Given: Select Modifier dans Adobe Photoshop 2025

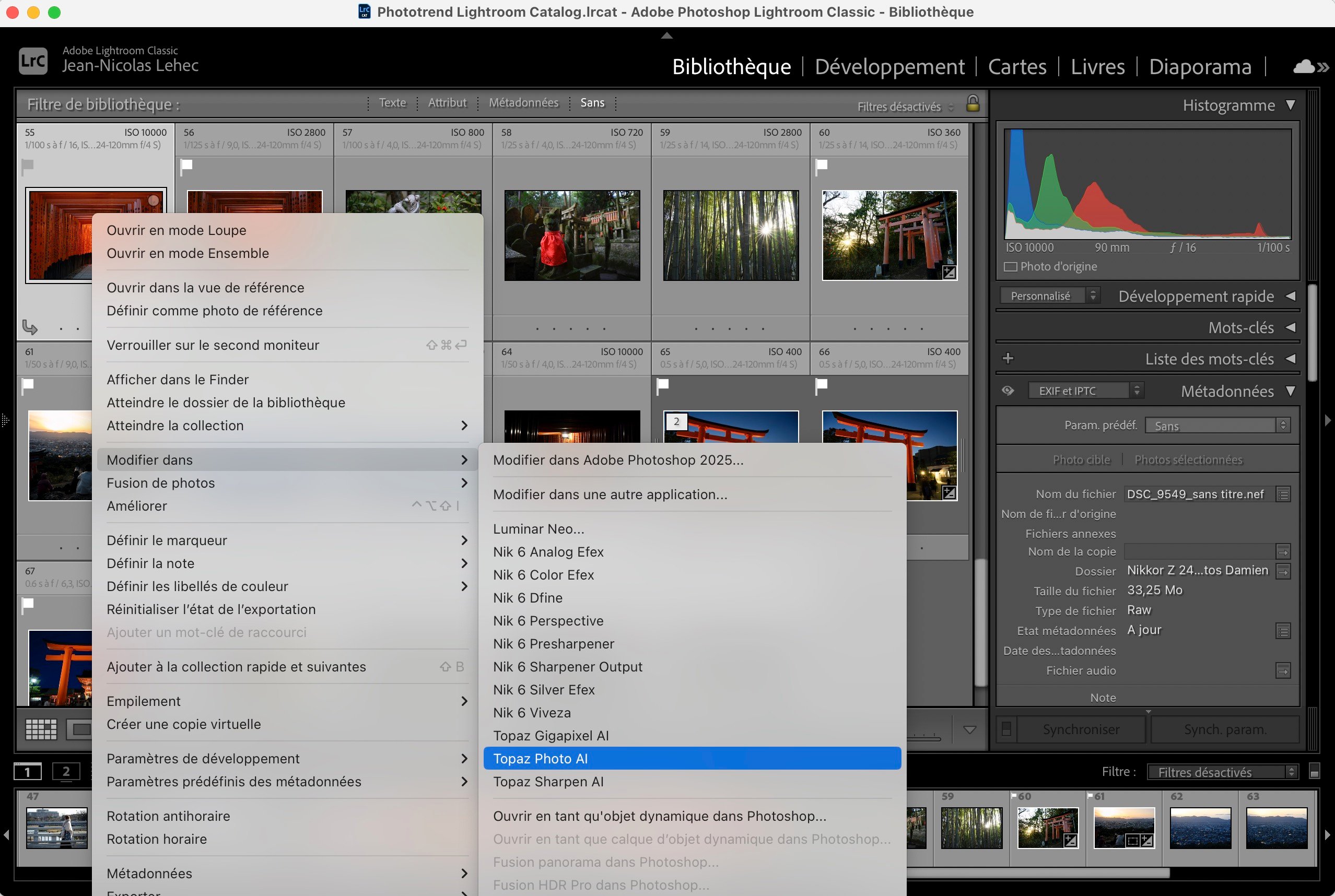Looking at the screenshot, I should 692,460.
